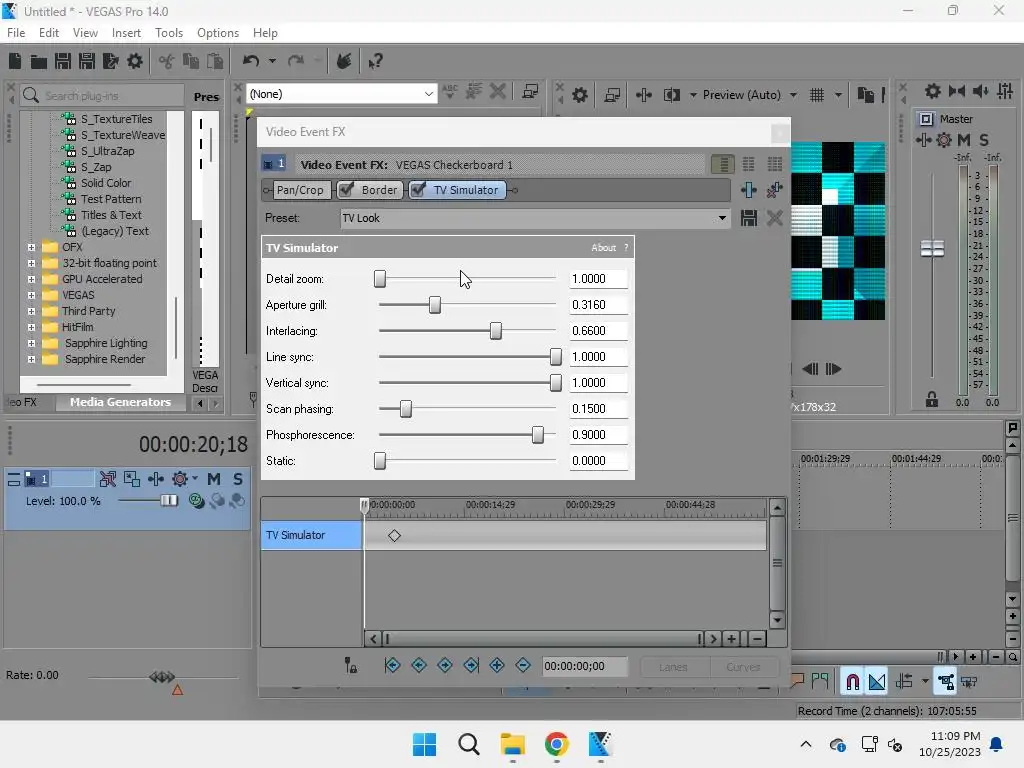The height and width of the screenshot is (768, 1024).
Task: Select Titles & Text generator
Action: 111,216
